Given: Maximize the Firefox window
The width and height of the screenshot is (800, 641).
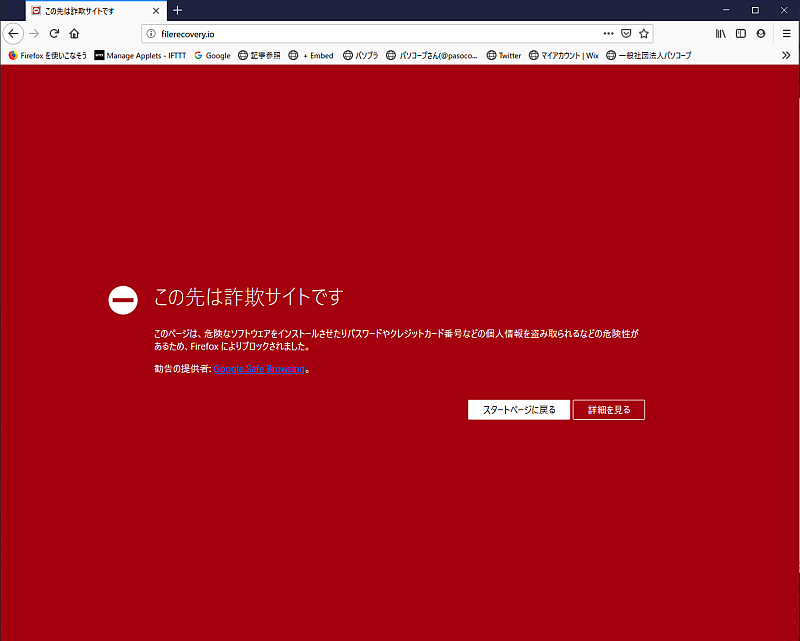Looking at the screenshot, I should tap(755, 10).
